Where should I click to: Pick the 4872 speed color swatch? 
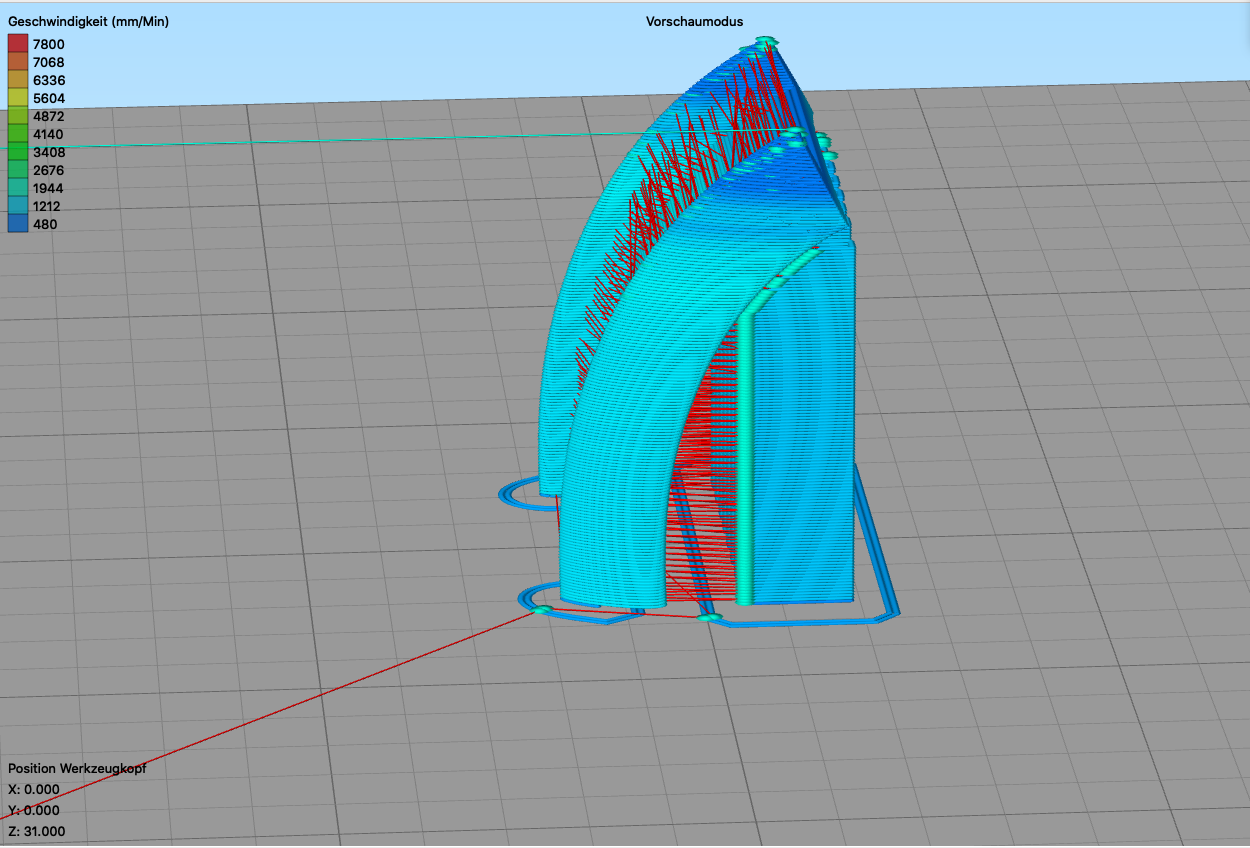(x=18, y=116)
